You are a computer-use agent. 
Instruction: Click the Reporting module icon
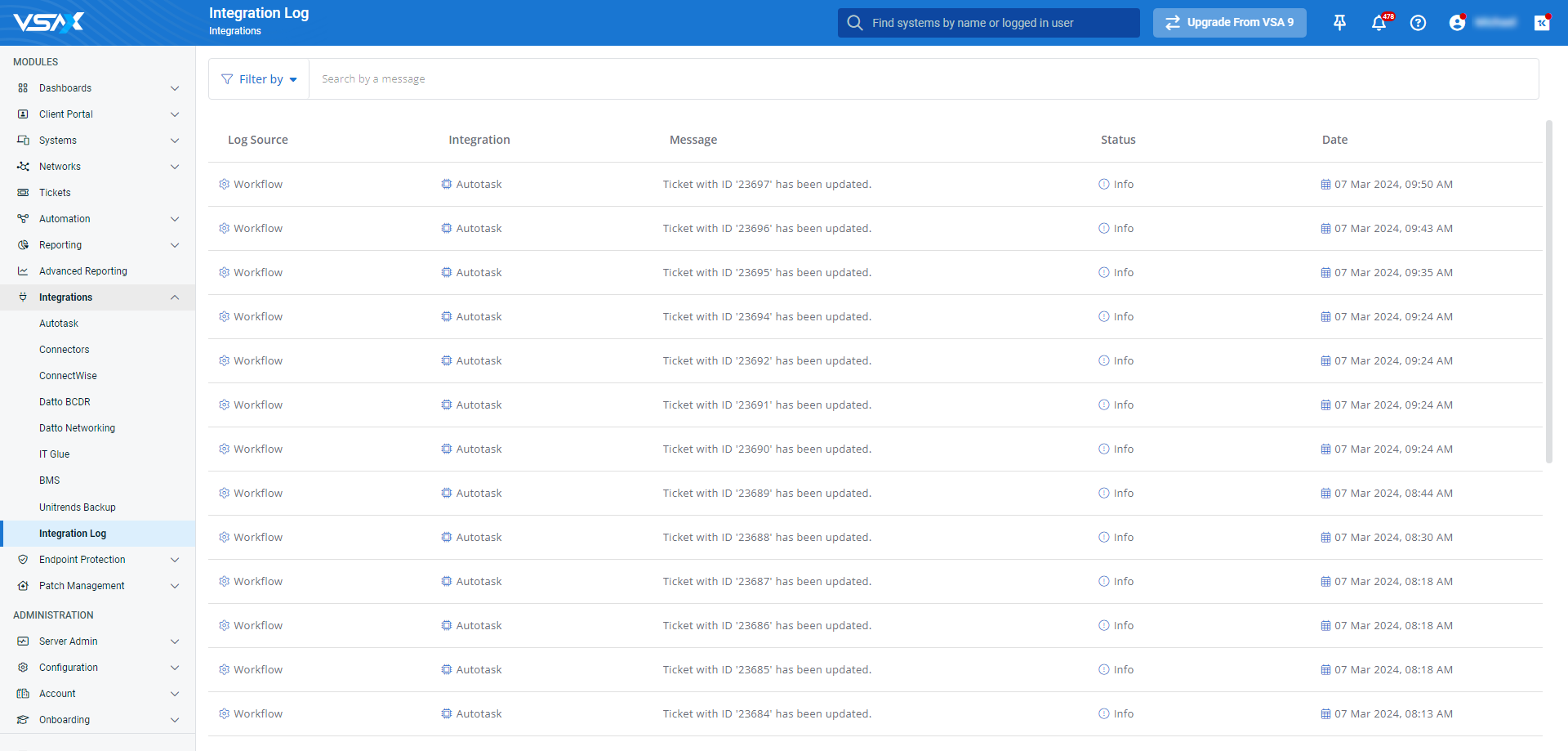pos(23,245)
